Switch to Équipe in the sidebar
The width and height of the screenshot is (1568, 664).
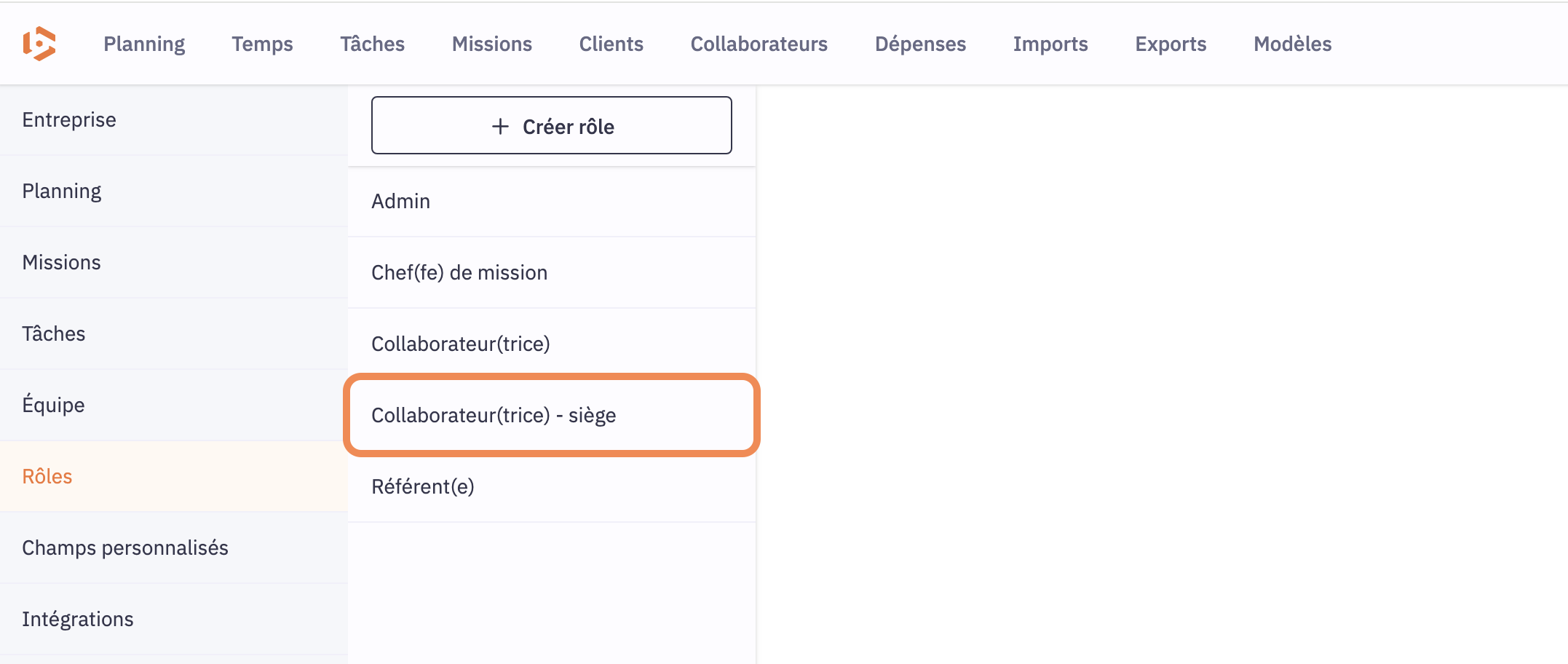53,405
